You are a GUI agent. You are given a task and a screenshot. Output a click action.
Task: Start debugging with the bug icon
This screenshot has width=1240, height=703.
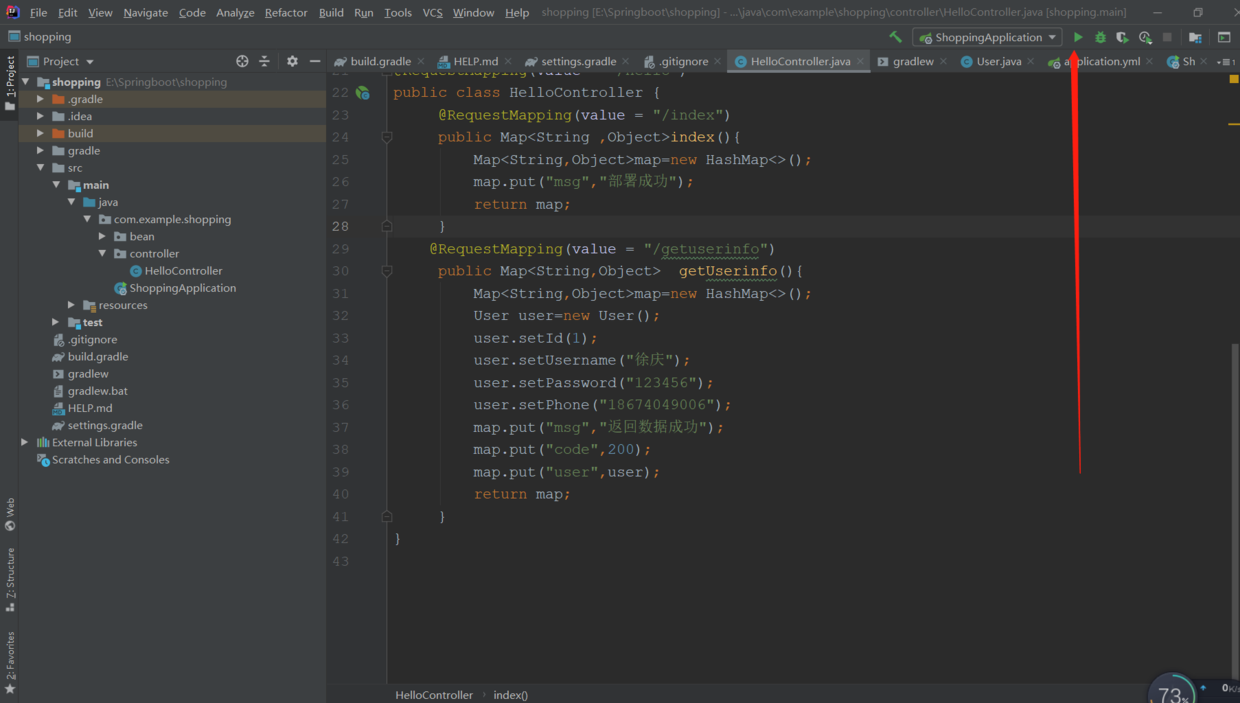pyautogui.click(x=1100, y=37)
